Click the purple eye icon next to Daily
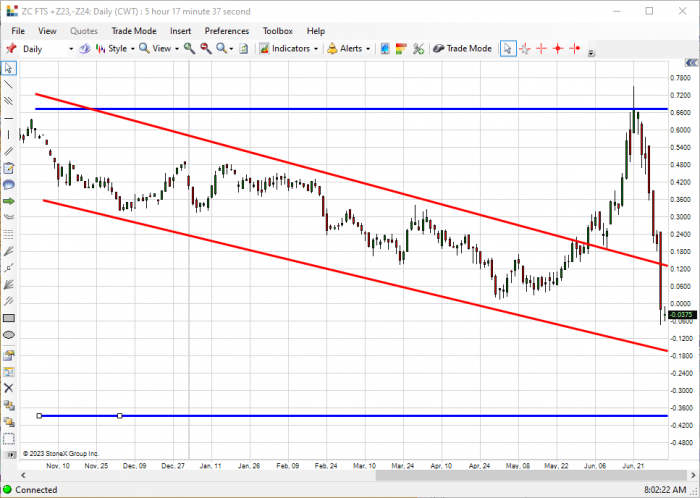 click(85, 49)
